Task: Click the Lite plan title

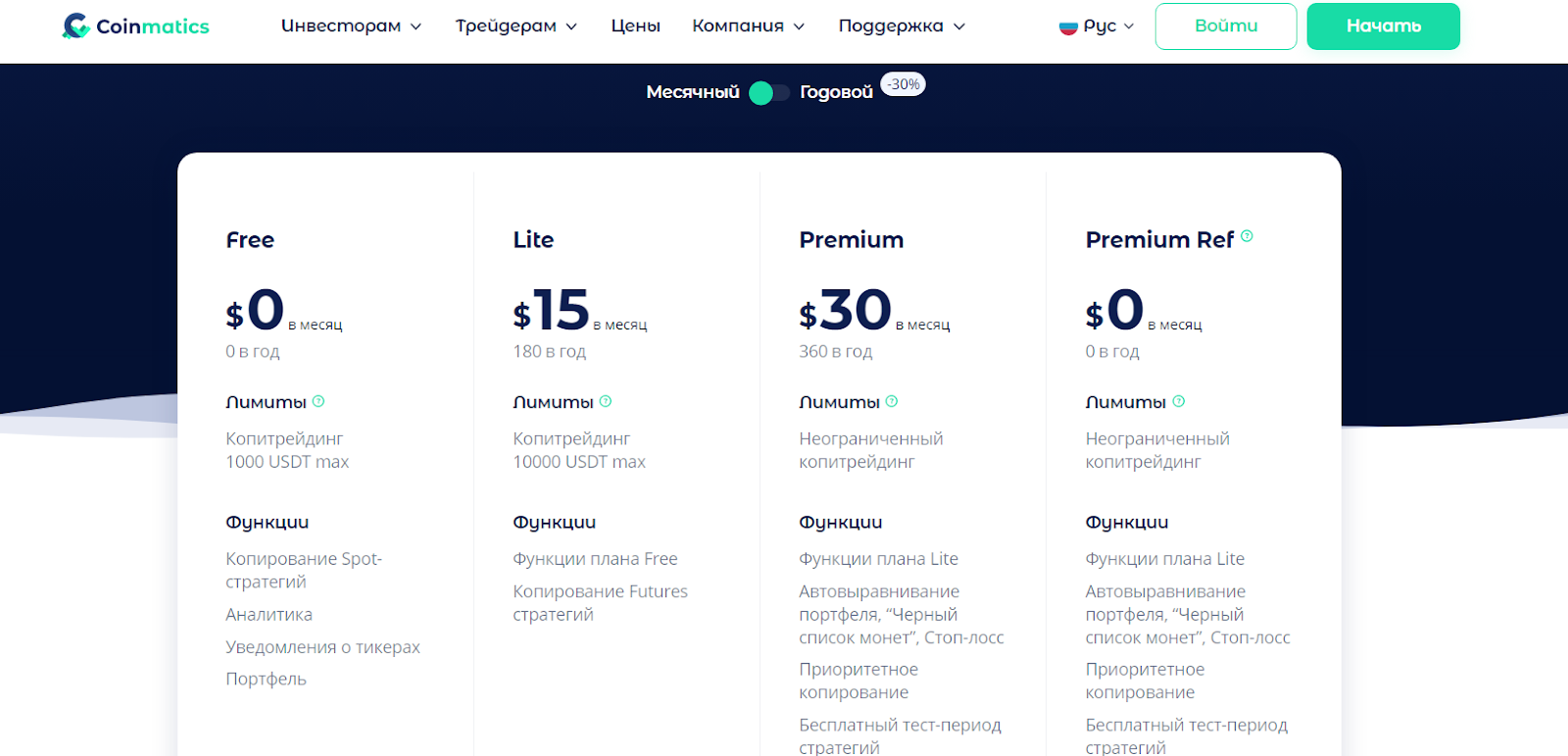Action: pos(533,240)
